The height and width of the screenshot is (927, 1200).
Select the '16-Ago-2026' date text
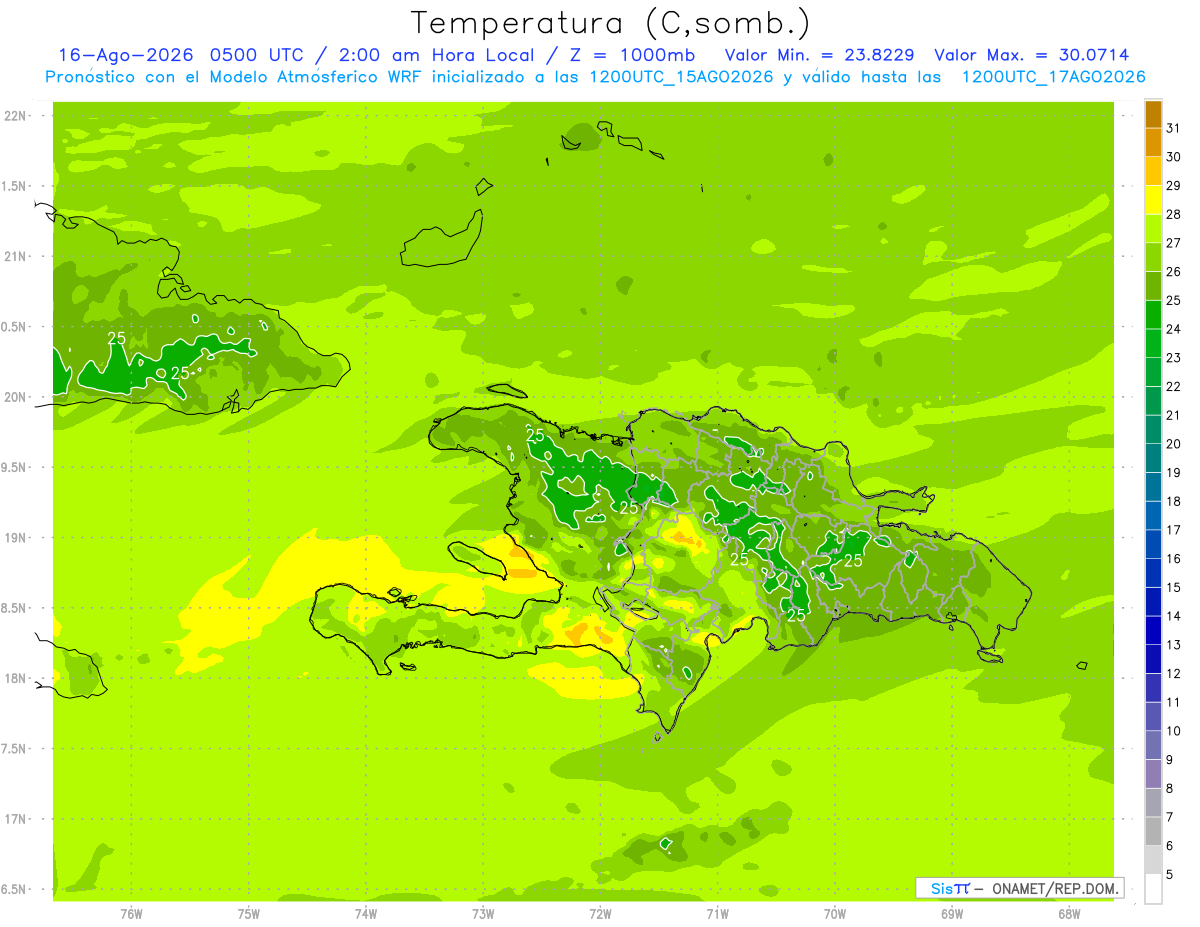(126, 55)
